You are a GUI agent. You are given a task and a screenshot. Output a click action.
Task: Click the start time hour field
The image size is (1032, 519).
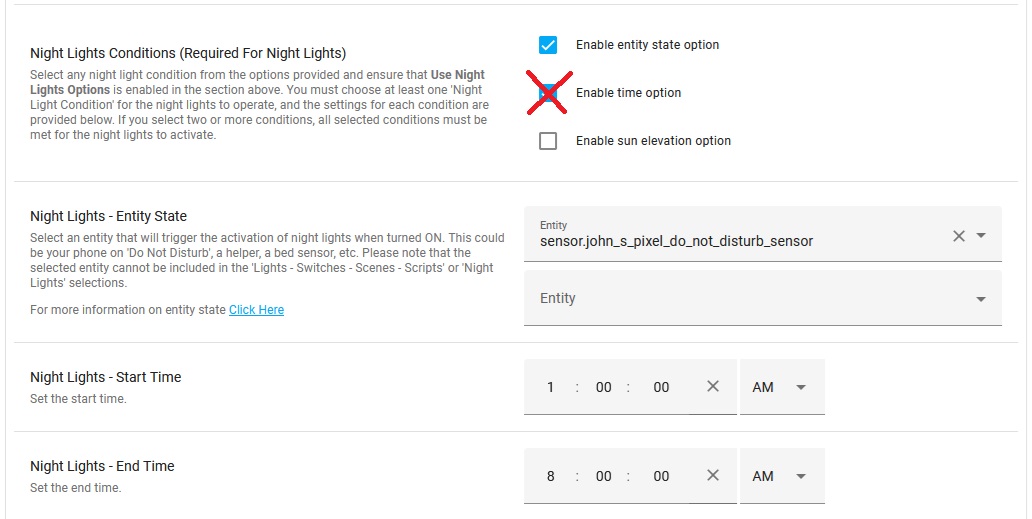click(550, 387)
